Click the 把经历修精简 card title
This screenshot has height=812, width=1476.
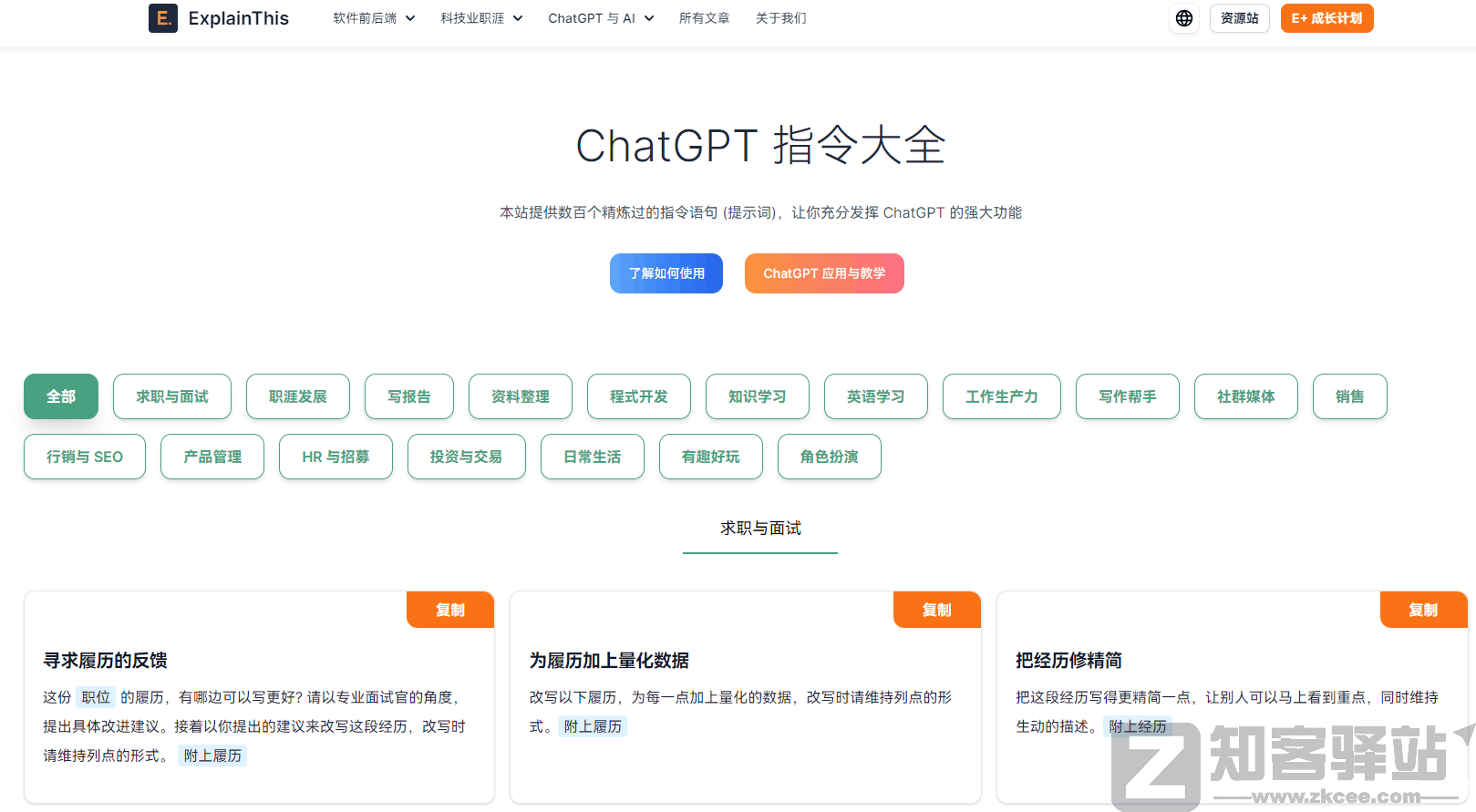click(x=1068, y=661)
